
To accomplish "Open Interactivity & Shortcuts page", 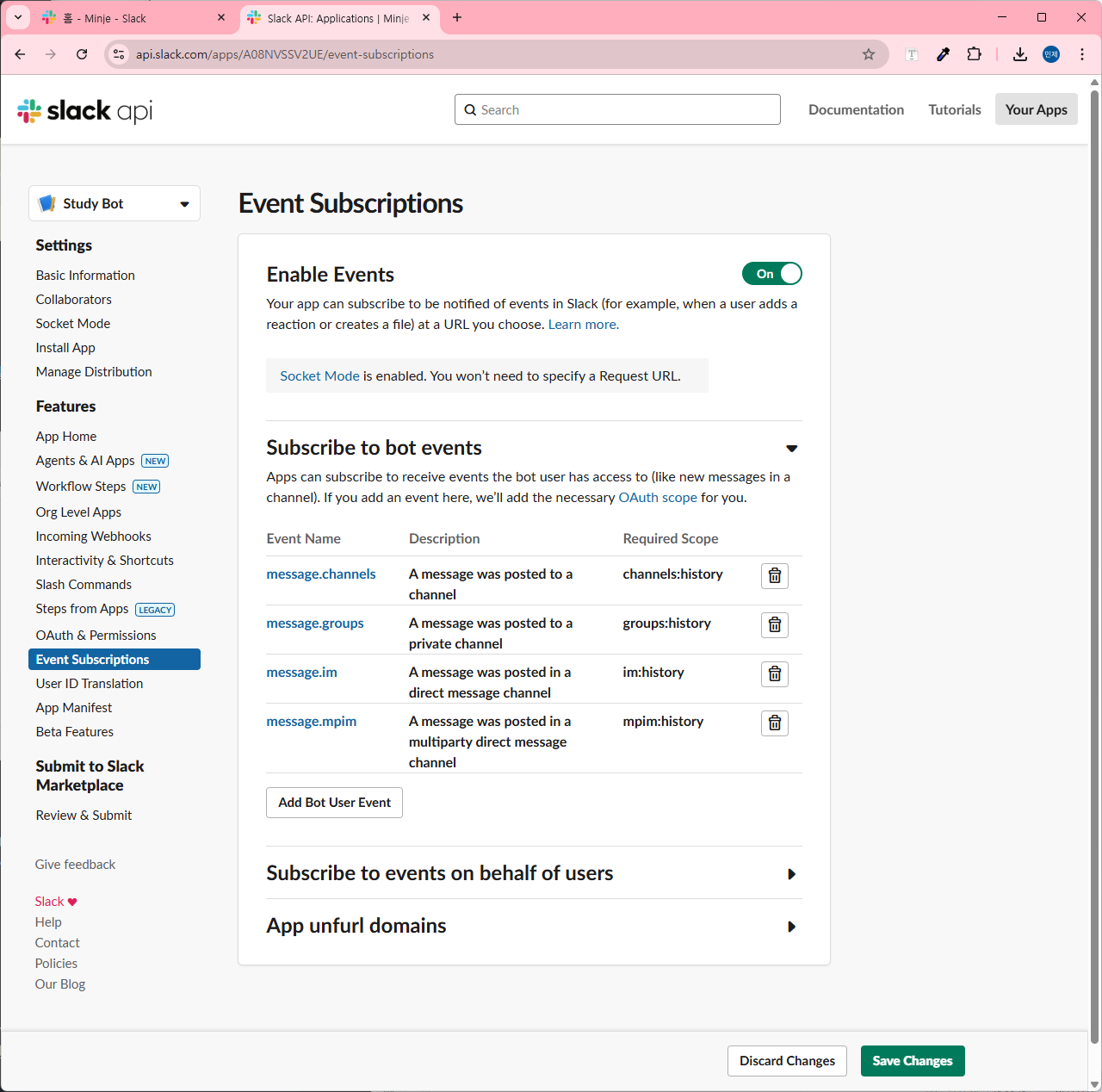I will tap(104, 561).
